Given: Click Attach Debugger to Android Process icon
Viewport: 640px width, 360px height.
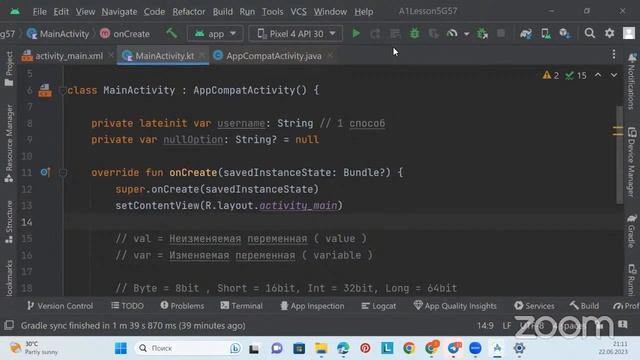Looking at the screenshot, I should (482, 33).
